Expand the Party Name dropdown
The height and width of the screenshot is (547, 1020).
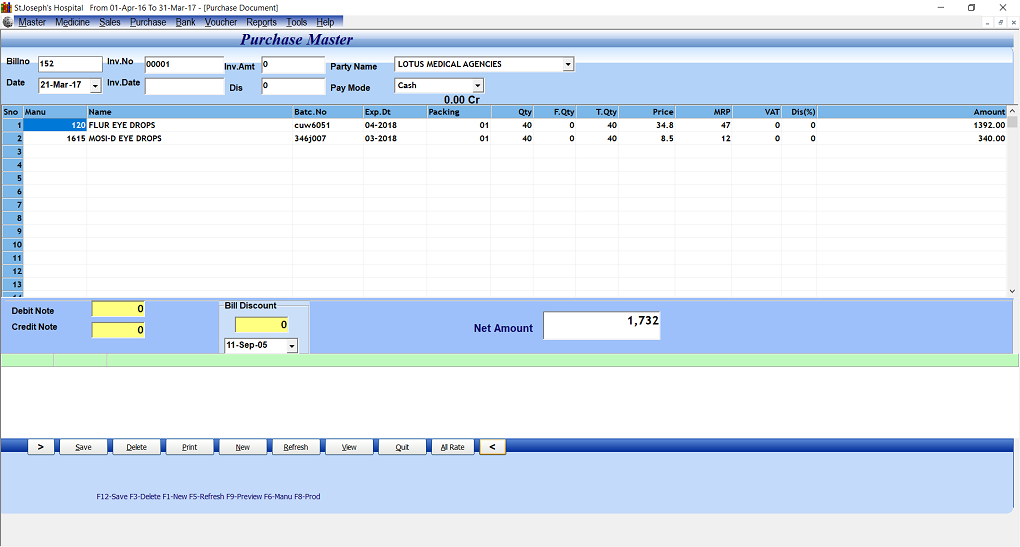coord(568,65)
